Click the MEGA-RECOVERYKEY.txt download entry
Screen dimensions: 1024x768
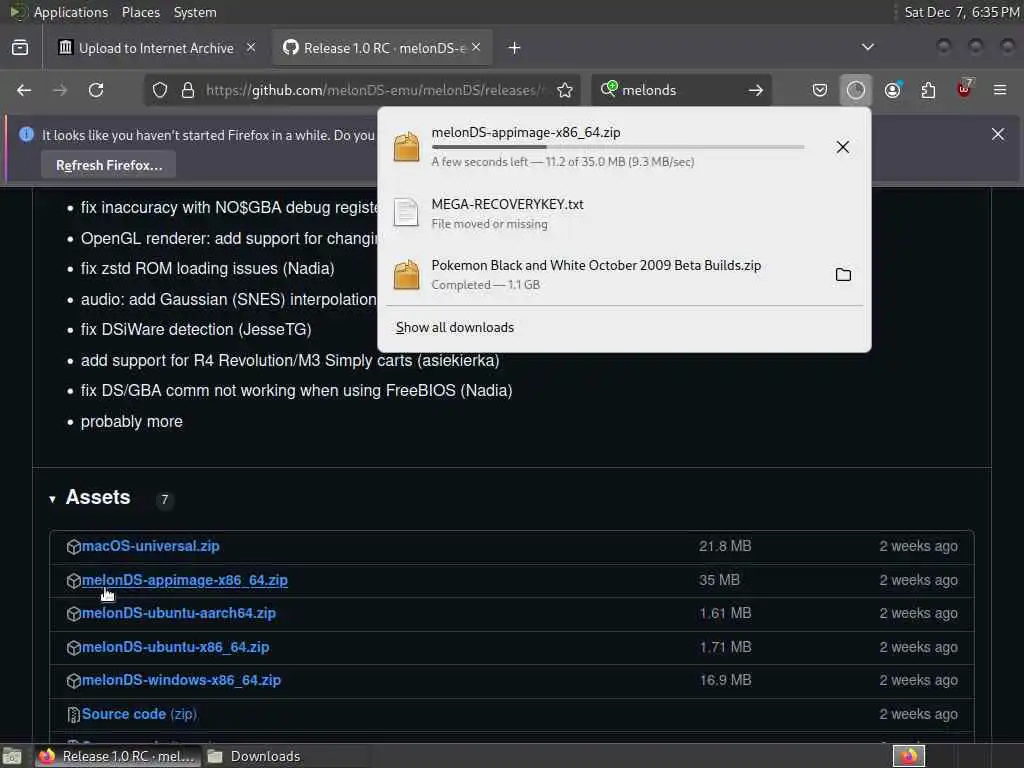click(x=624, y=213)
